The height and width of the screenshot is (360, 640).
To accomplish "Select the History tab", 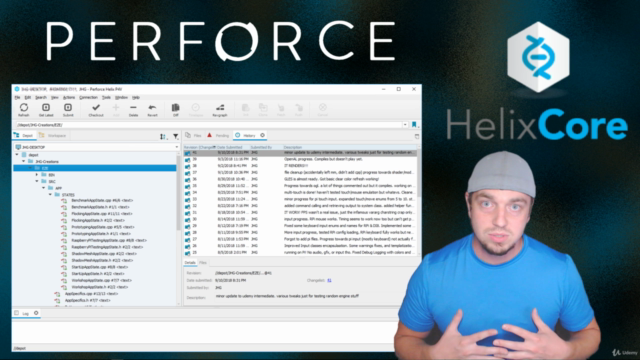I will 249,135.
